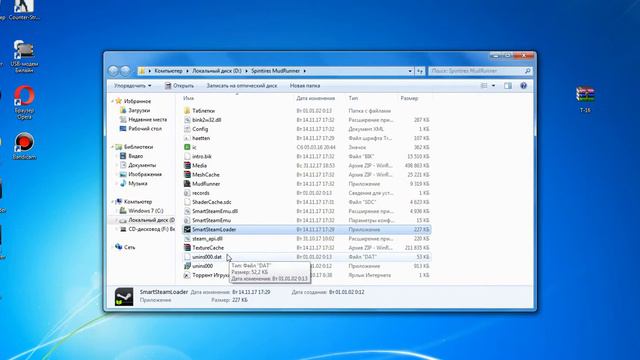Select the bink2w32.dll file
This screenshot has height=360, width=640.
pyautogui.click(x=306, y=120)
